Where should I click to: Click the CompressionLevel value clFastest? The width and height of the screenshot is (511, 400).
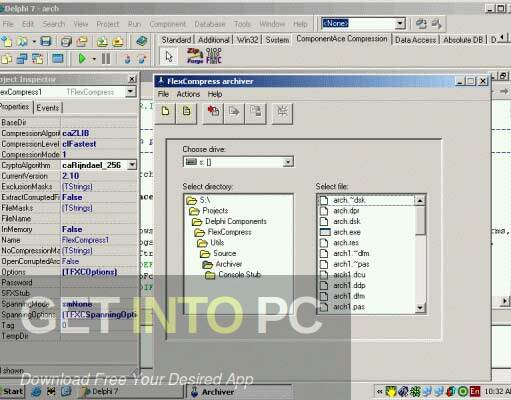tap(79, 144)
